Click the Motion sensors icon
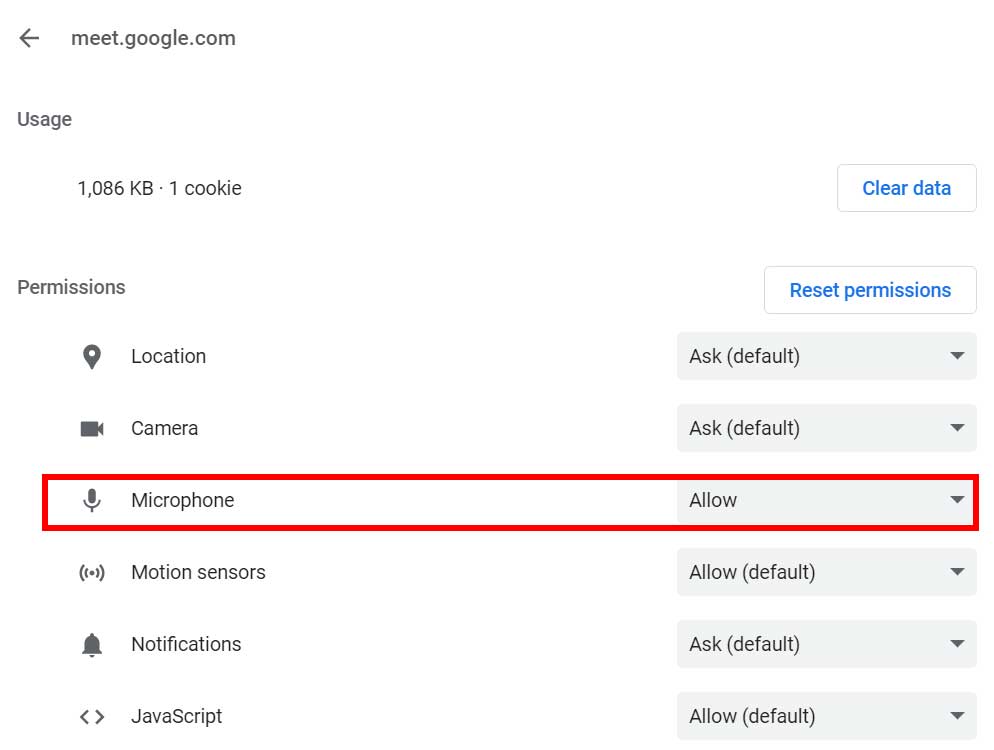Viewport: 994px width, 750px height. [x=92, y=572]
